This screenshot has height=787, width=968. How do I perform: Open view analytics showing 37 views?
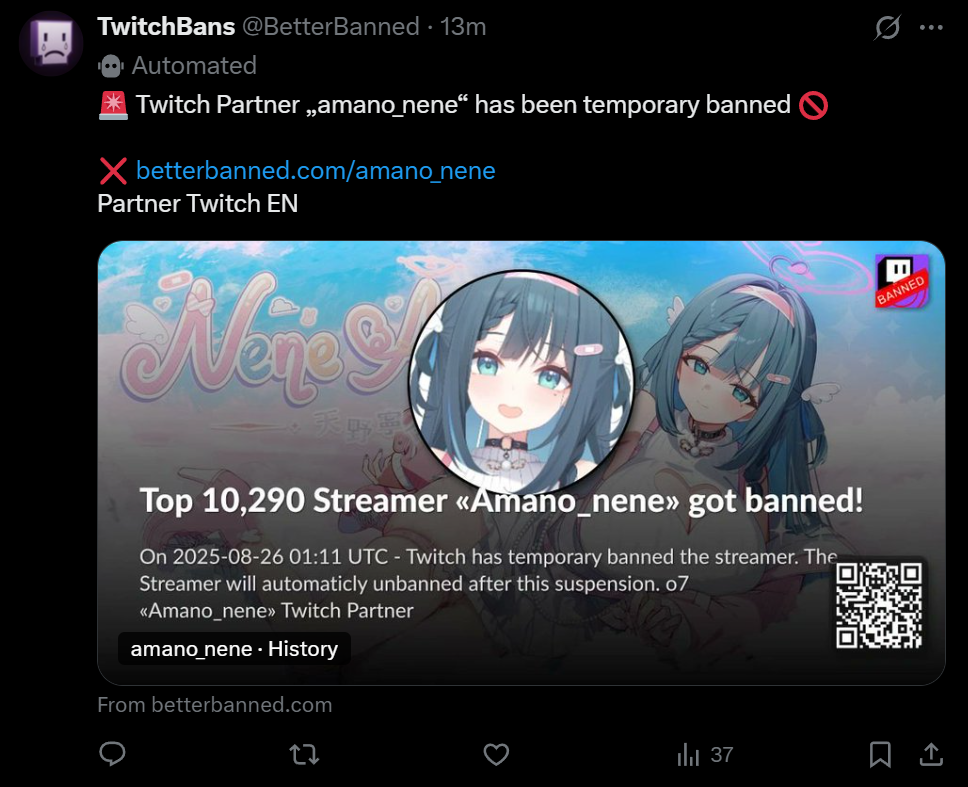point(705,754)
